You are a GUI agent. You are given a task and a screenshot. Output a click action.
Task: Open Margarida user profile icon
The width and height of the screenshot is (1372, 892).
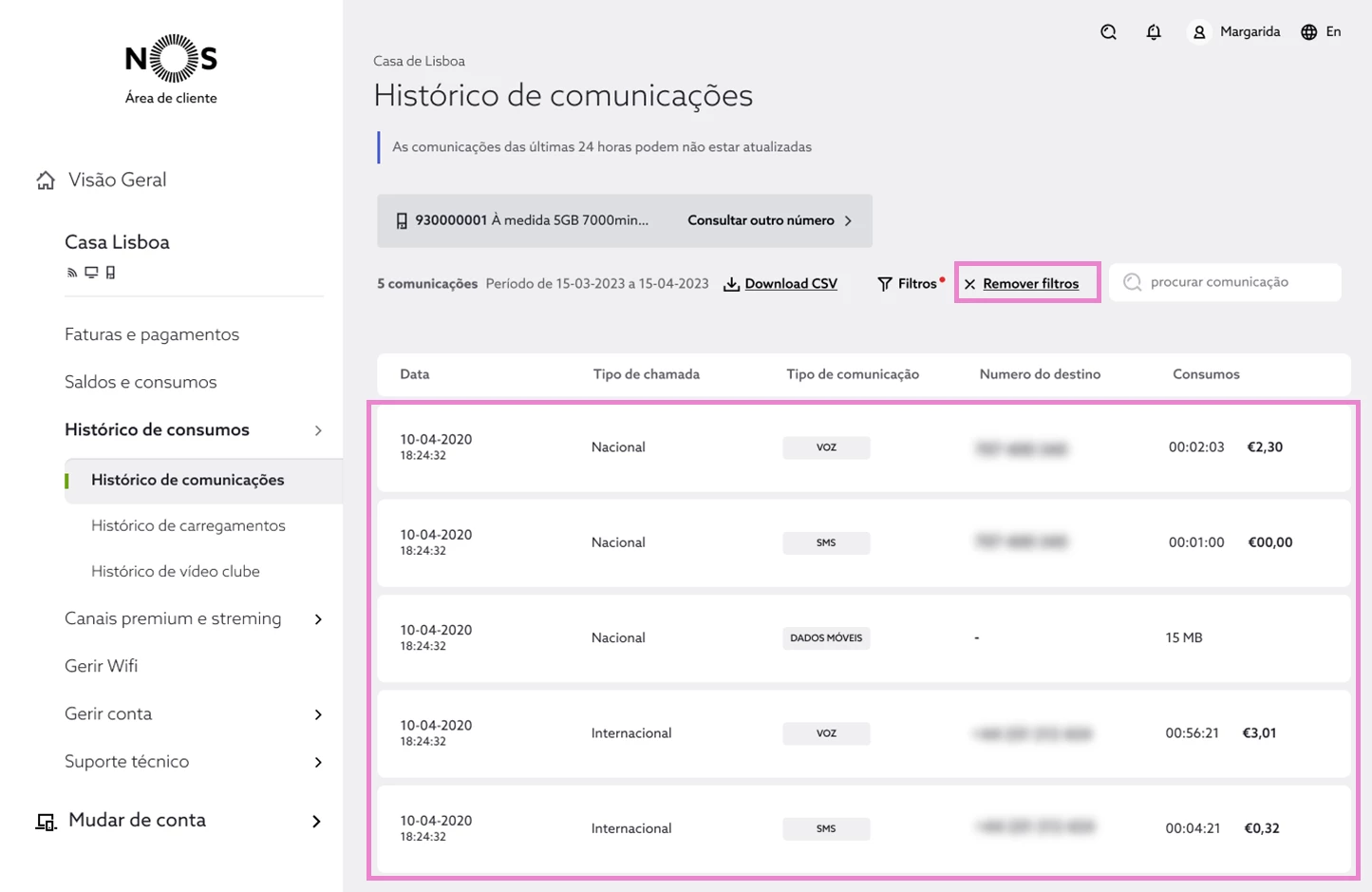coord(1199,32)
